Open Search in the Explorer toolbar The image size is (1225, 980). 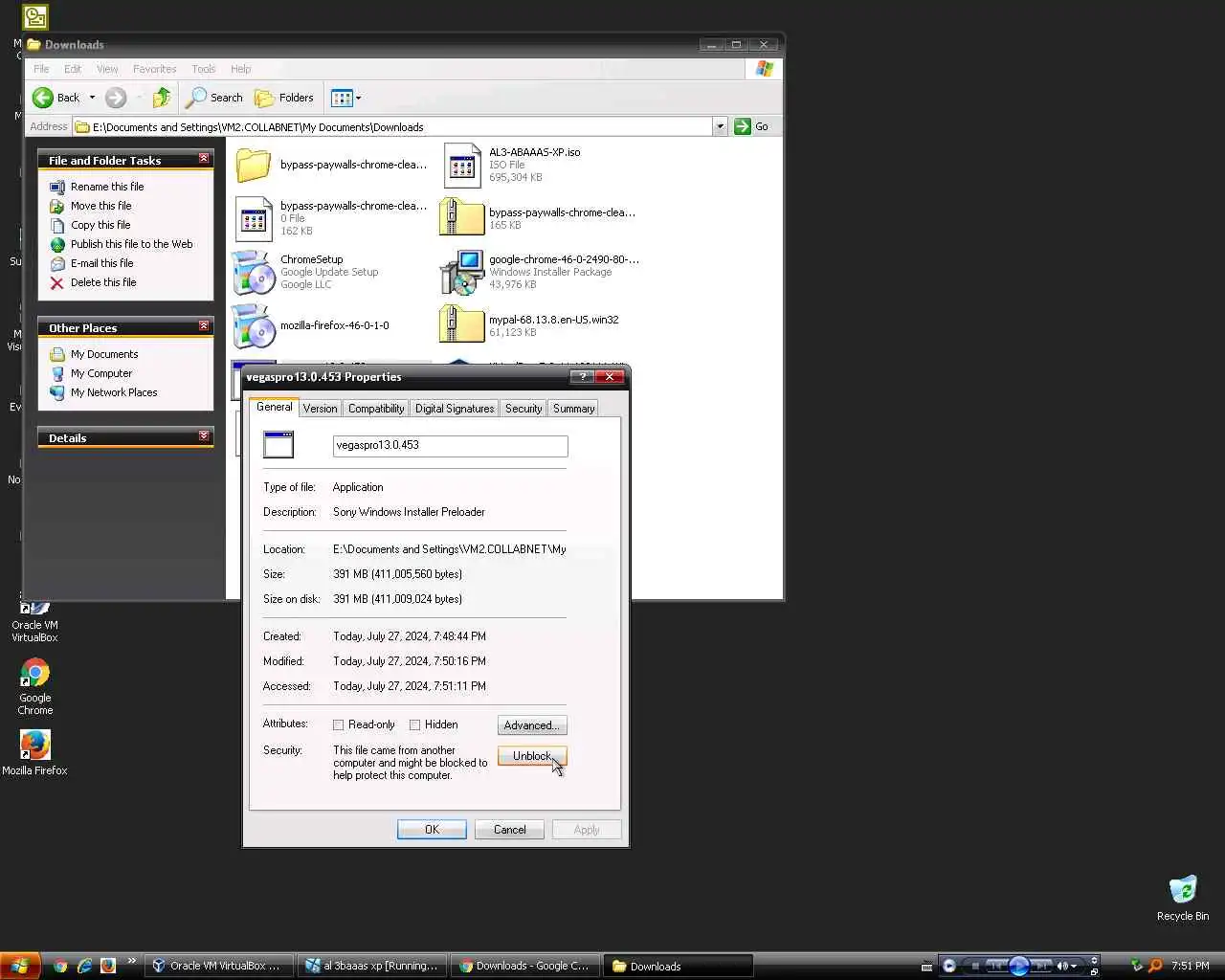click(x=214, y=98)
